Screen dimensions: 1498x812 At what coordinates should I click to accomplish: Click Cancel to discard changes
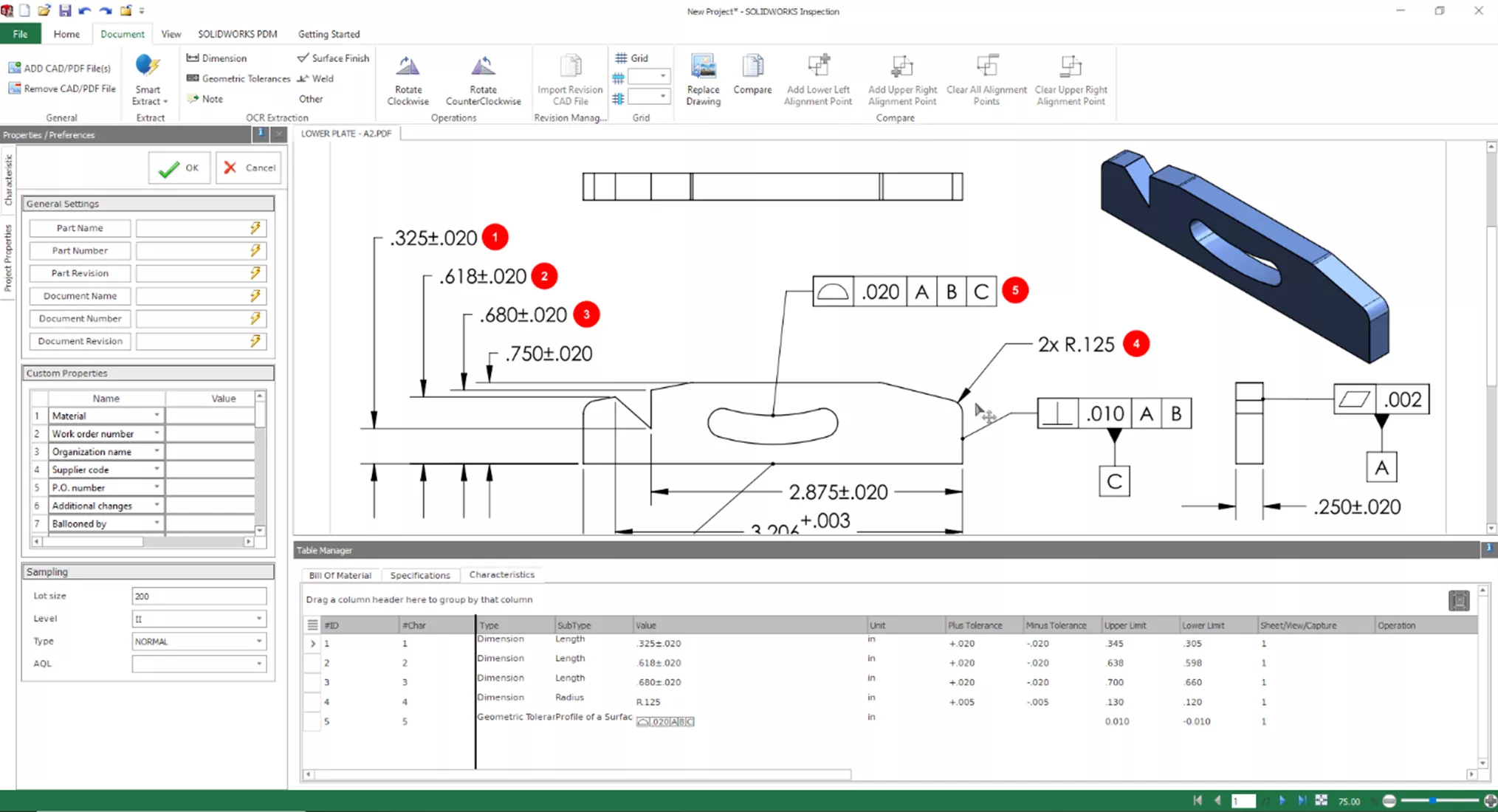(247, 167)
